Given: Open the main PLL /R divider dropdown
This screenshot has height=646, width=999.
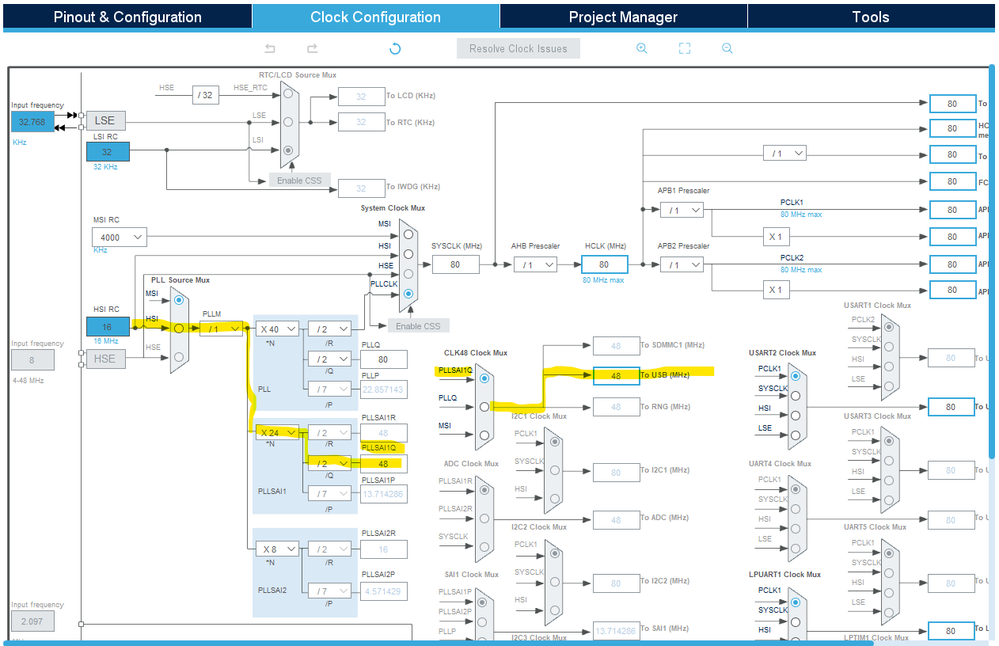Looking at the screenshot, I should (x=330, y=329).
